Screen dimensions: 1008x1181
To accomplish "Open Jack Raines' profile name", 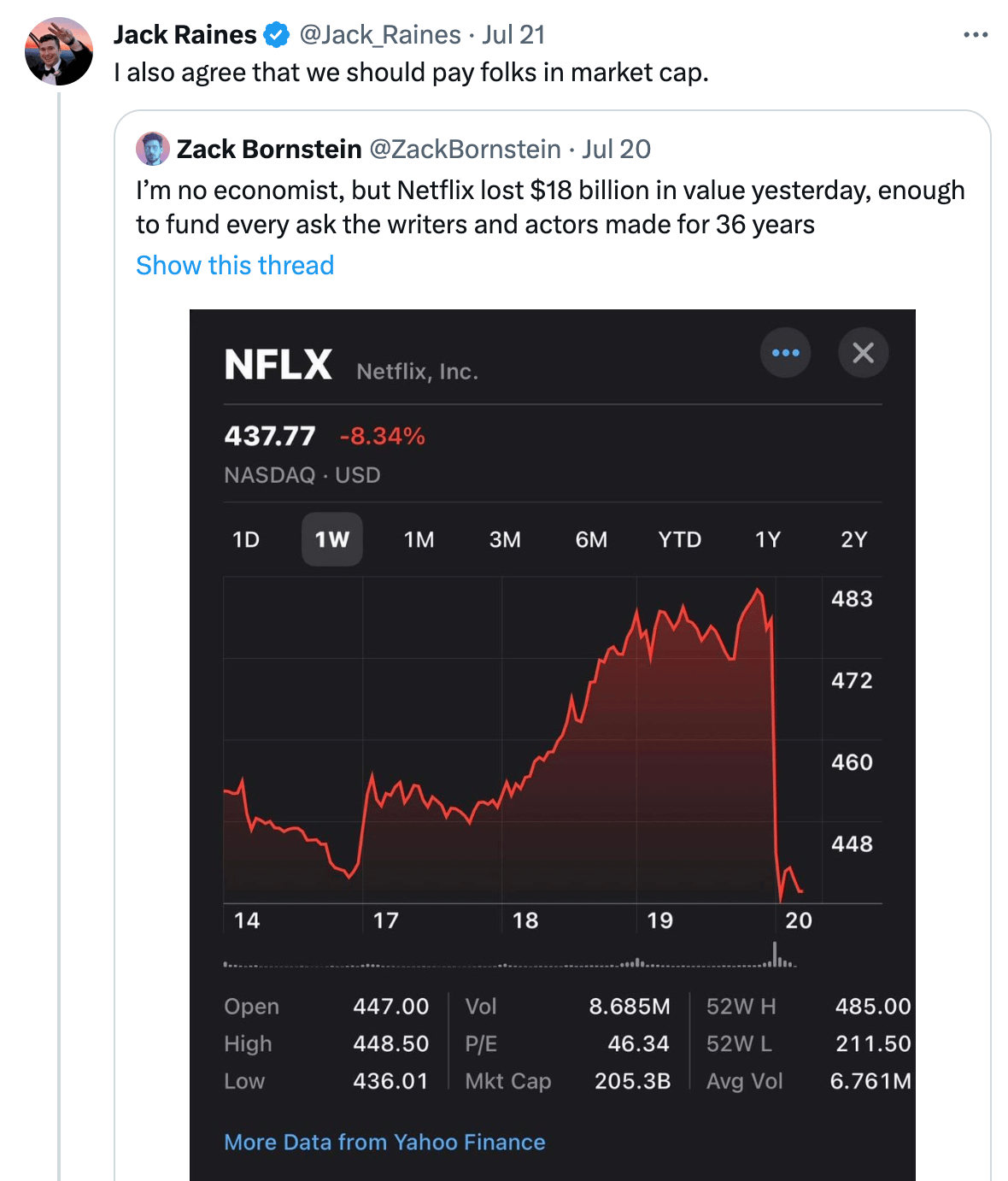I will [x=185, y=35].
